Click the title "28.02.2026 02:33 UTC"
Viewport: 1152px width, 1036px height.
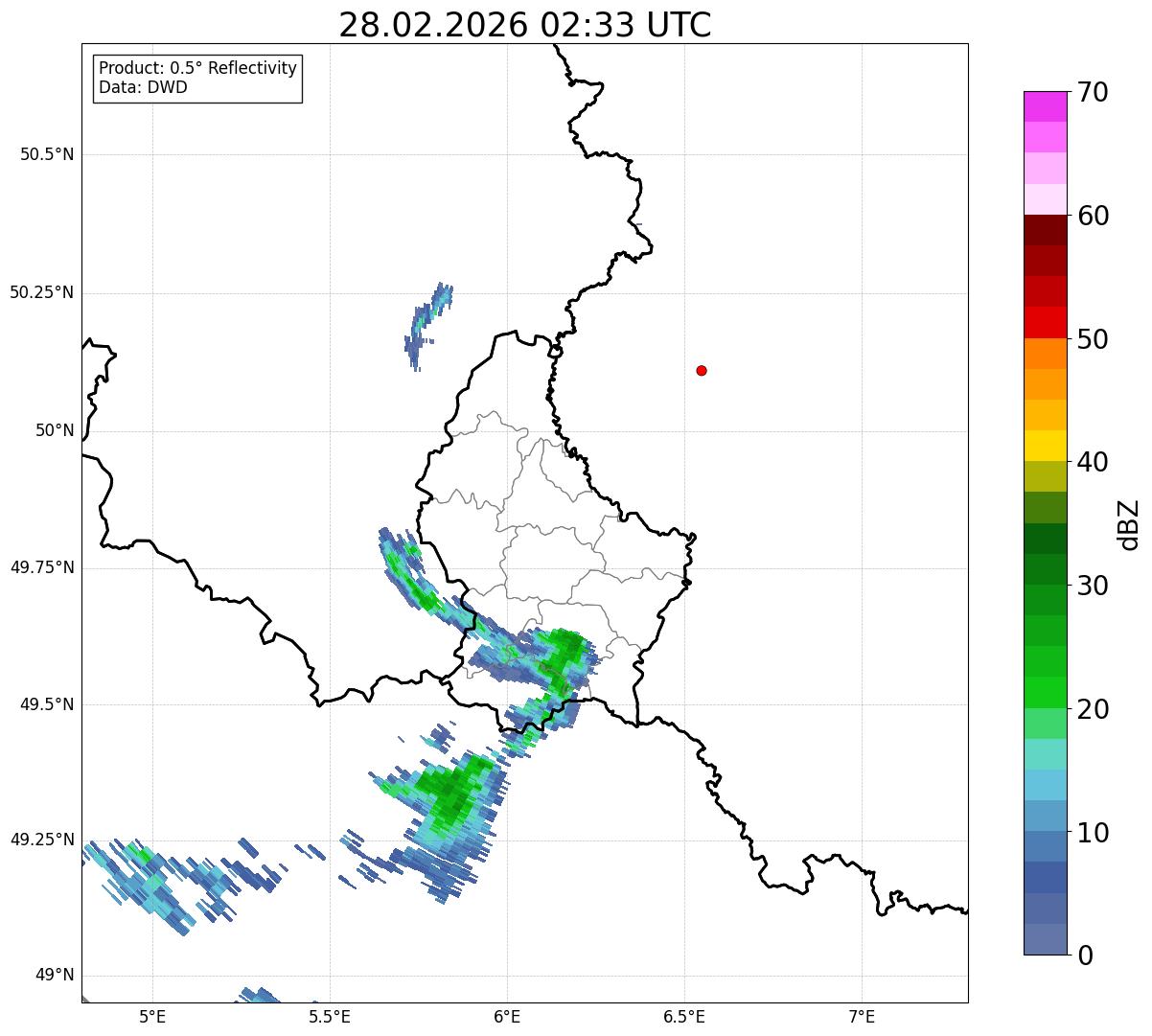coord(525,25)
